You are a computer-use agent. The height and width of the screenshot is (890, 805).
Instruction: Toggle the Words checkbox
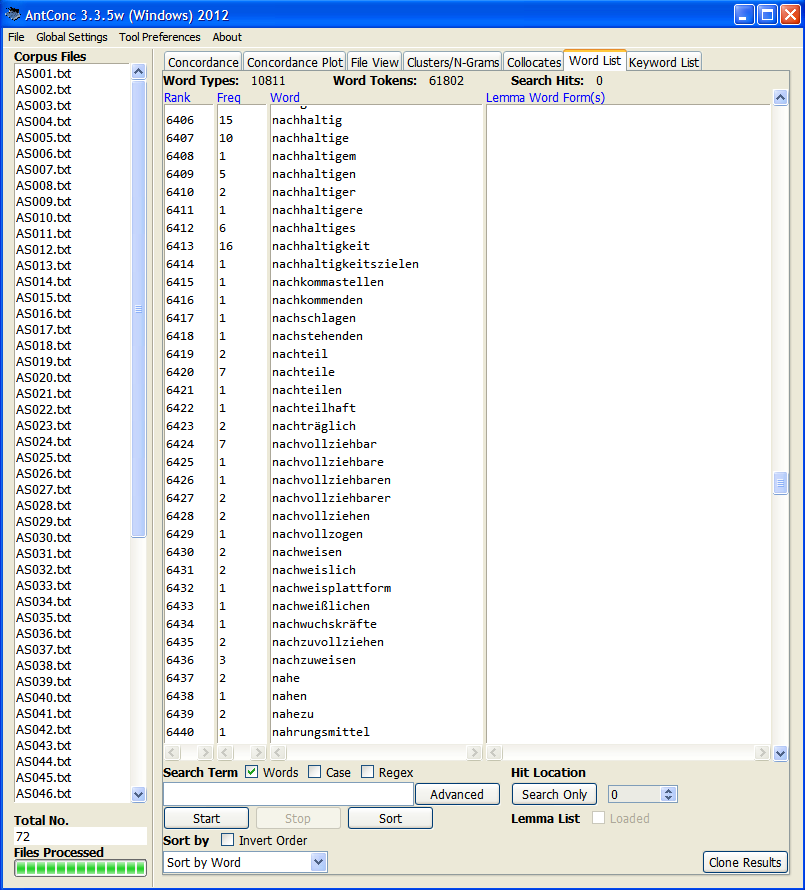point(252,772)
